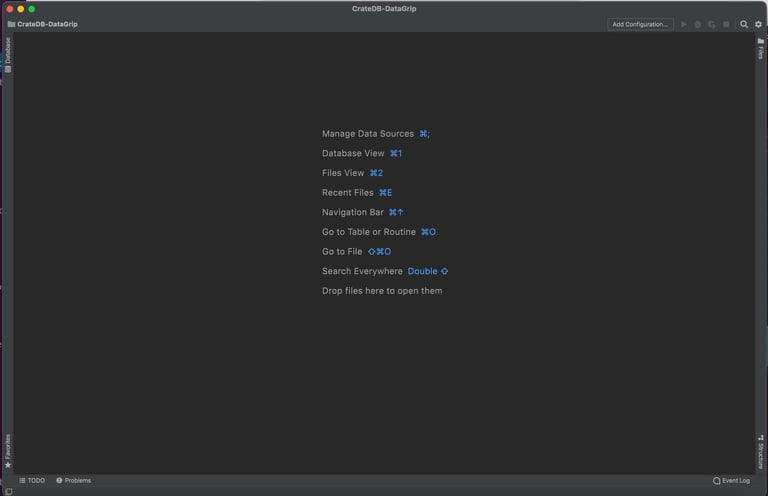Click the Manage Data Sources hint text
768x496 pixels.
(368, 134)
